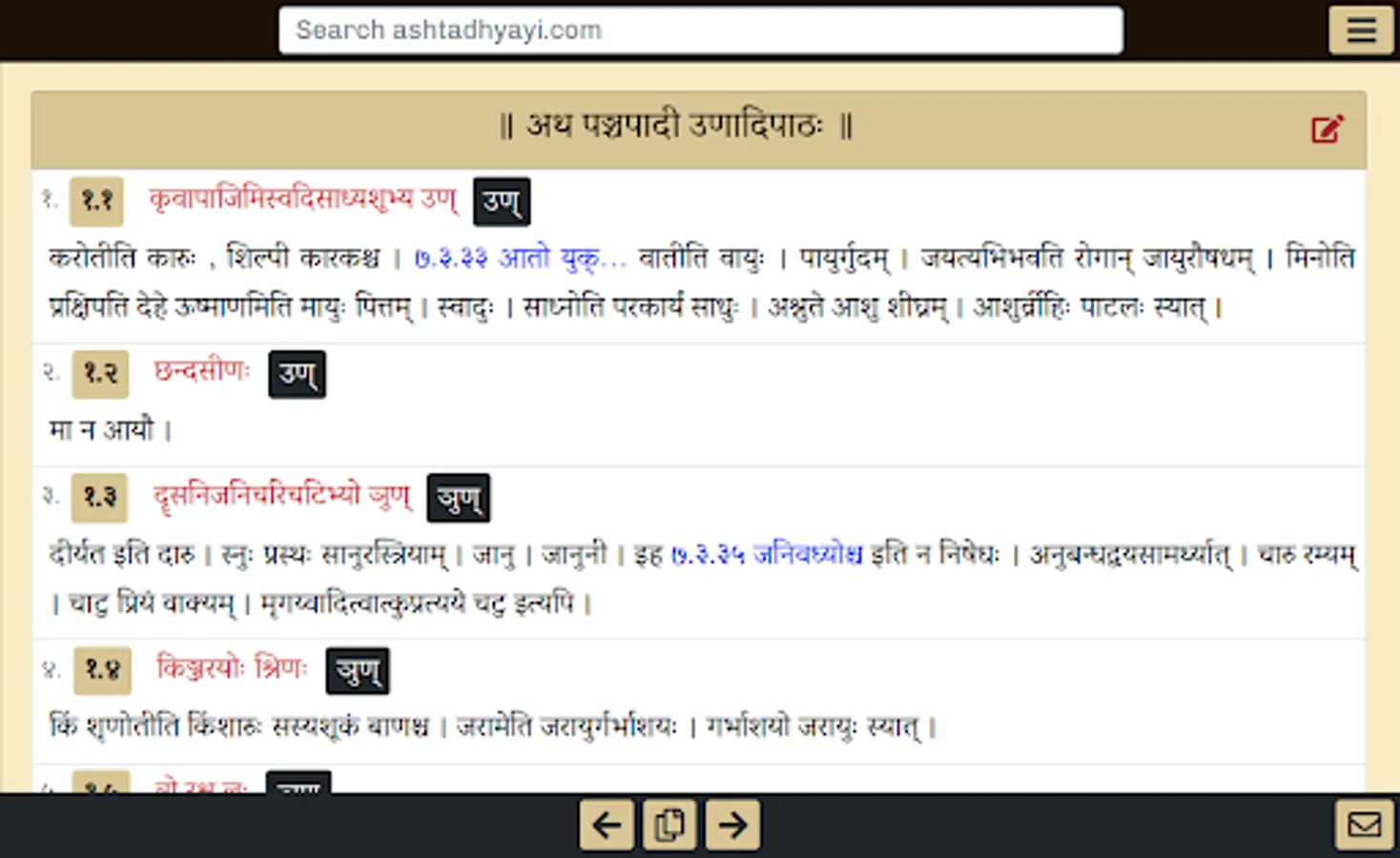Select the sutra number badge 1.4

pyautogui.click(x=101, y=670)
